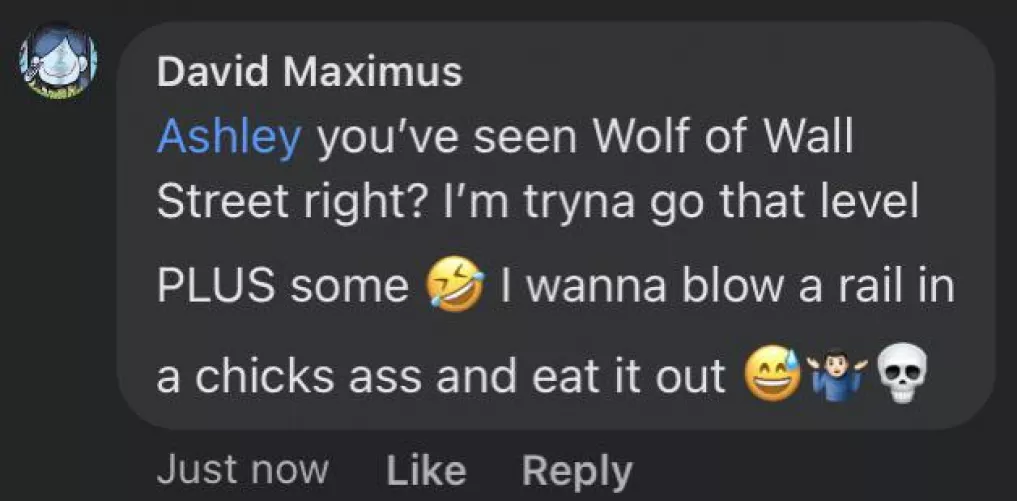Click the 'Just now' comment timestamp
Image resolution: width=1017 pixels, height=501 pixels.
pyautogui.click(x=243, y=469)
